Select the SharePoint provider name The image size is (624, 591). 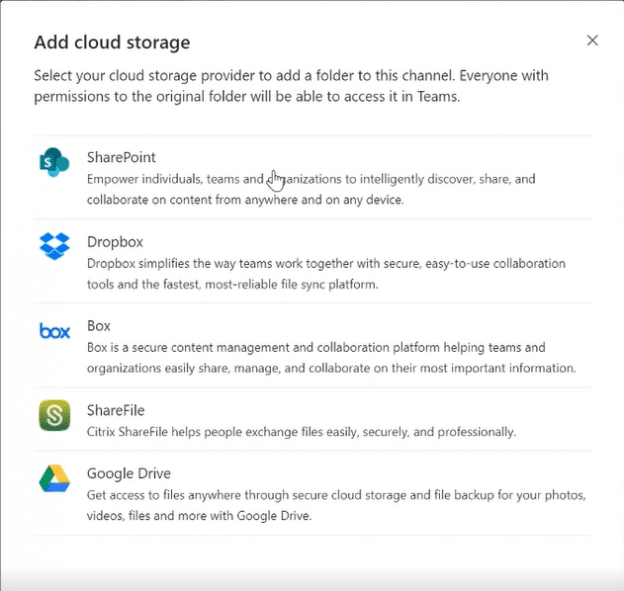pos(121,157)
